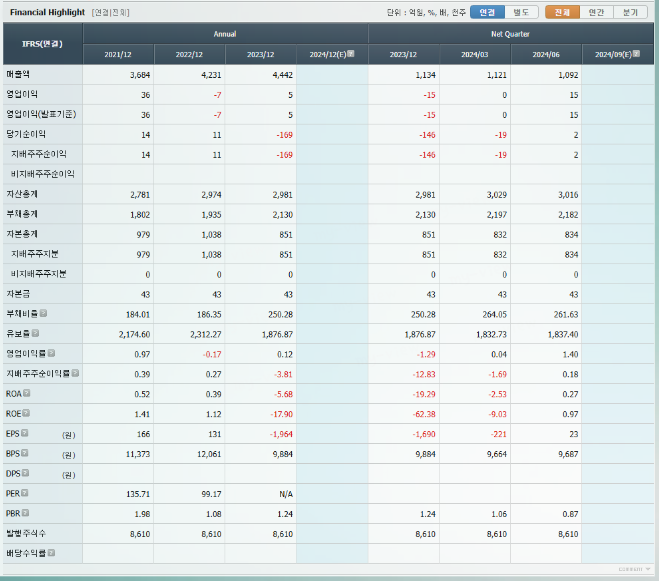The image size is (659, 581).
Task: Open help icon next to 배당수익률
Action: tap(51, 553)
